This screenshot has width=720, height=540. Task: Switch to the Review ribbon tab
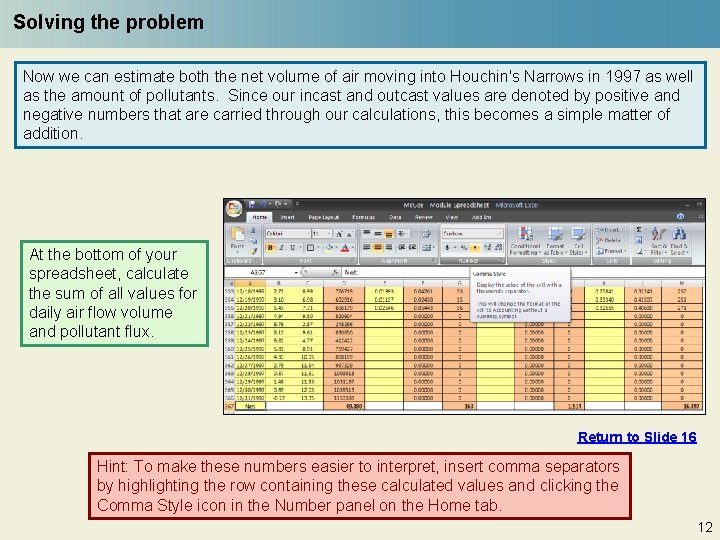pyautogui.click(x=423, y=217)
